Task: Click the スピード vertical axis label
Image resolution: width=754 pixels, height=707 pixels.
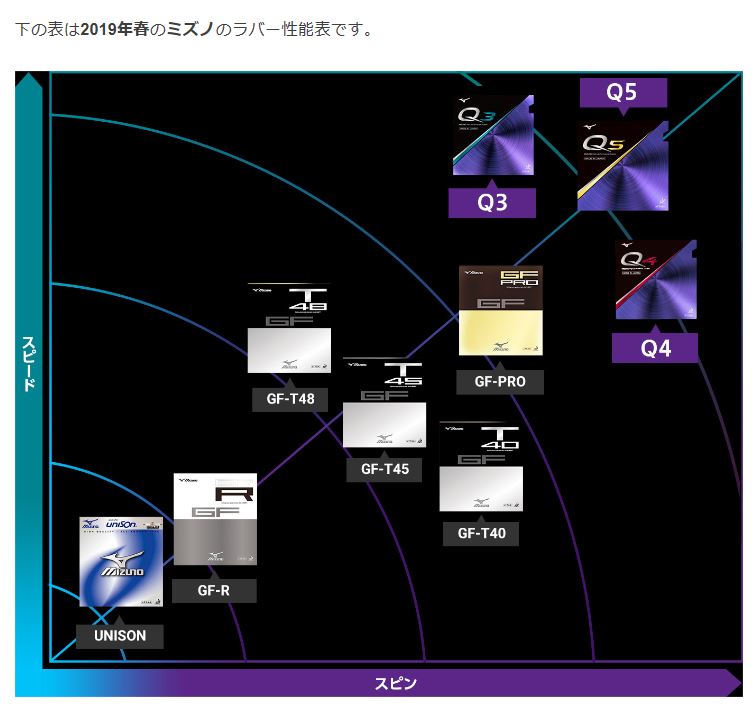Action: [x=29, y=364]
